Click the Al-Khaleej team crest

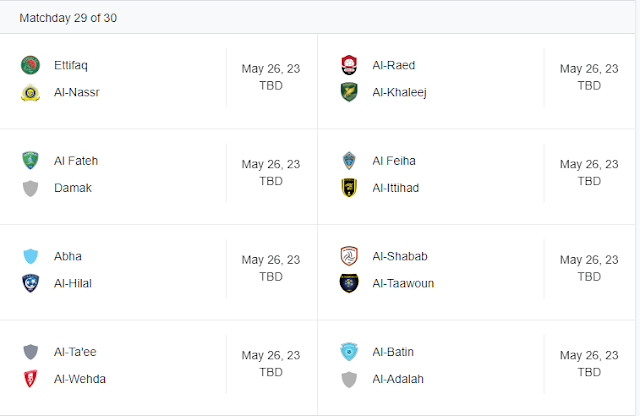(x=349, y=93)
